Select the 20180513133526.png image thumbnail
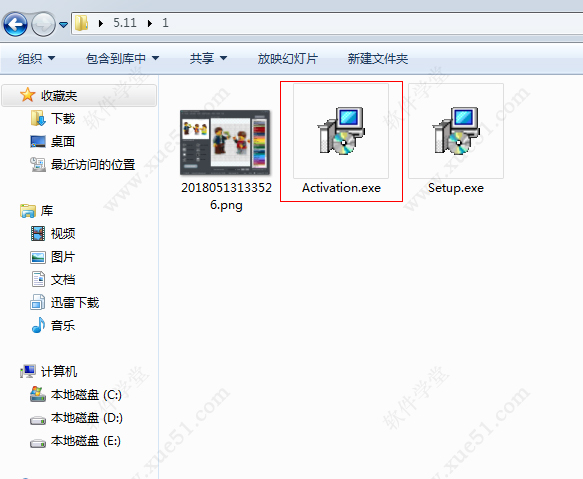The image size is (583, 479). 225,143
